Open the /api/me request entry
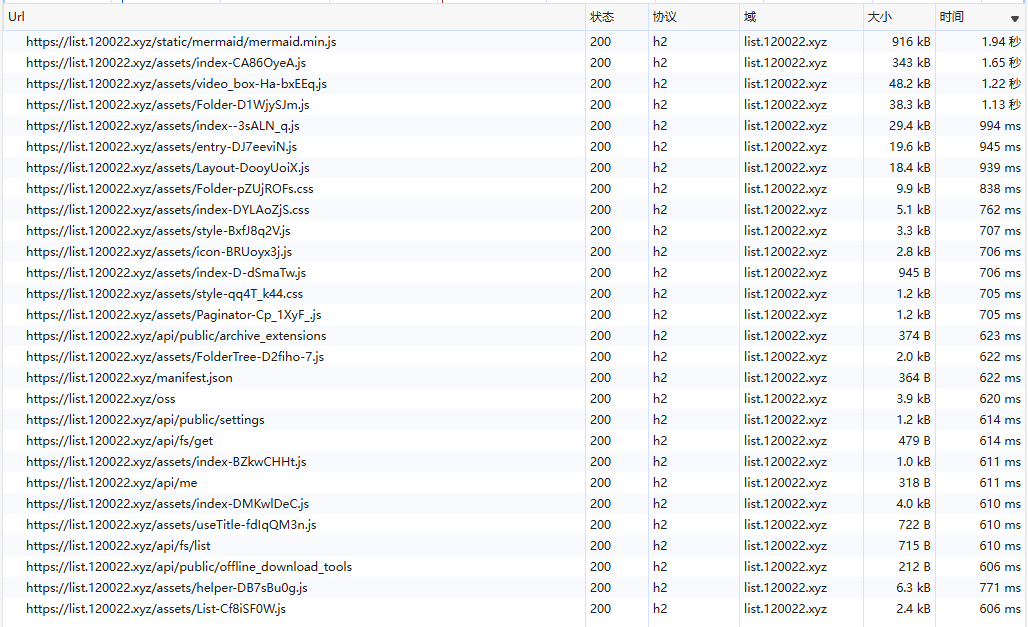 pyautogui.click(x=111, y=483)
